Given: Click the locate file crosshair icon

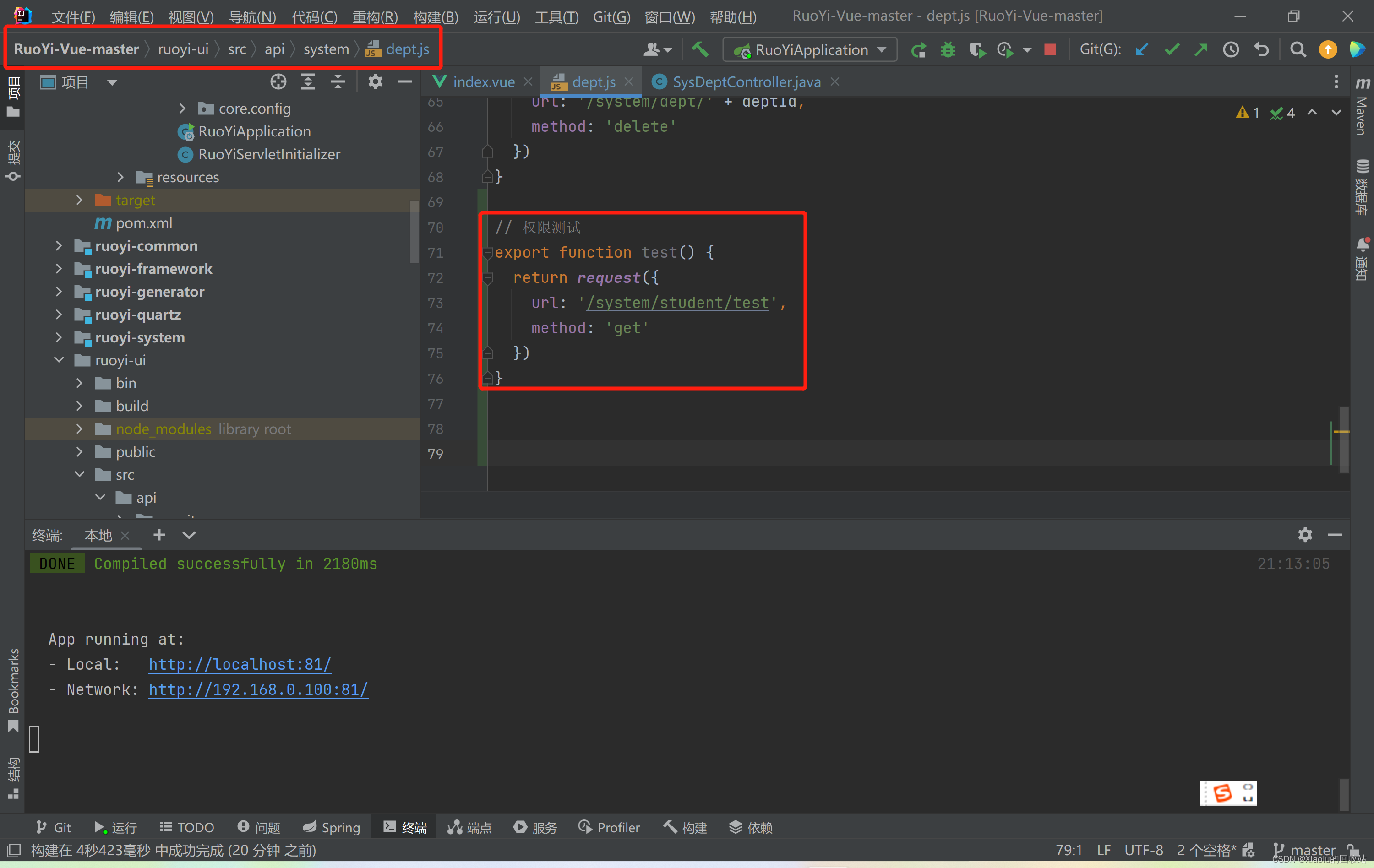Looking at the screenshot, I should [278, 82].
